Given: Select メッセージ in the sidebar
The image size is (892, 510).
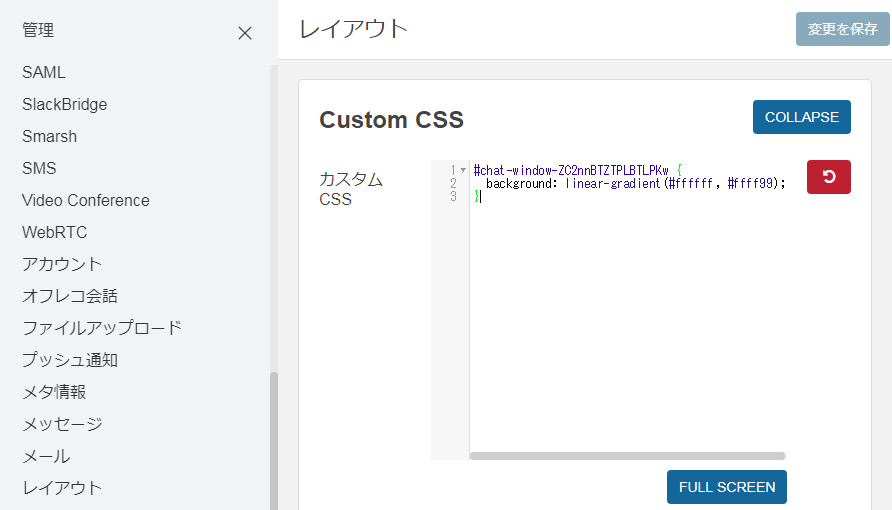Looking at the screenshot, I should tap(62, 424).
